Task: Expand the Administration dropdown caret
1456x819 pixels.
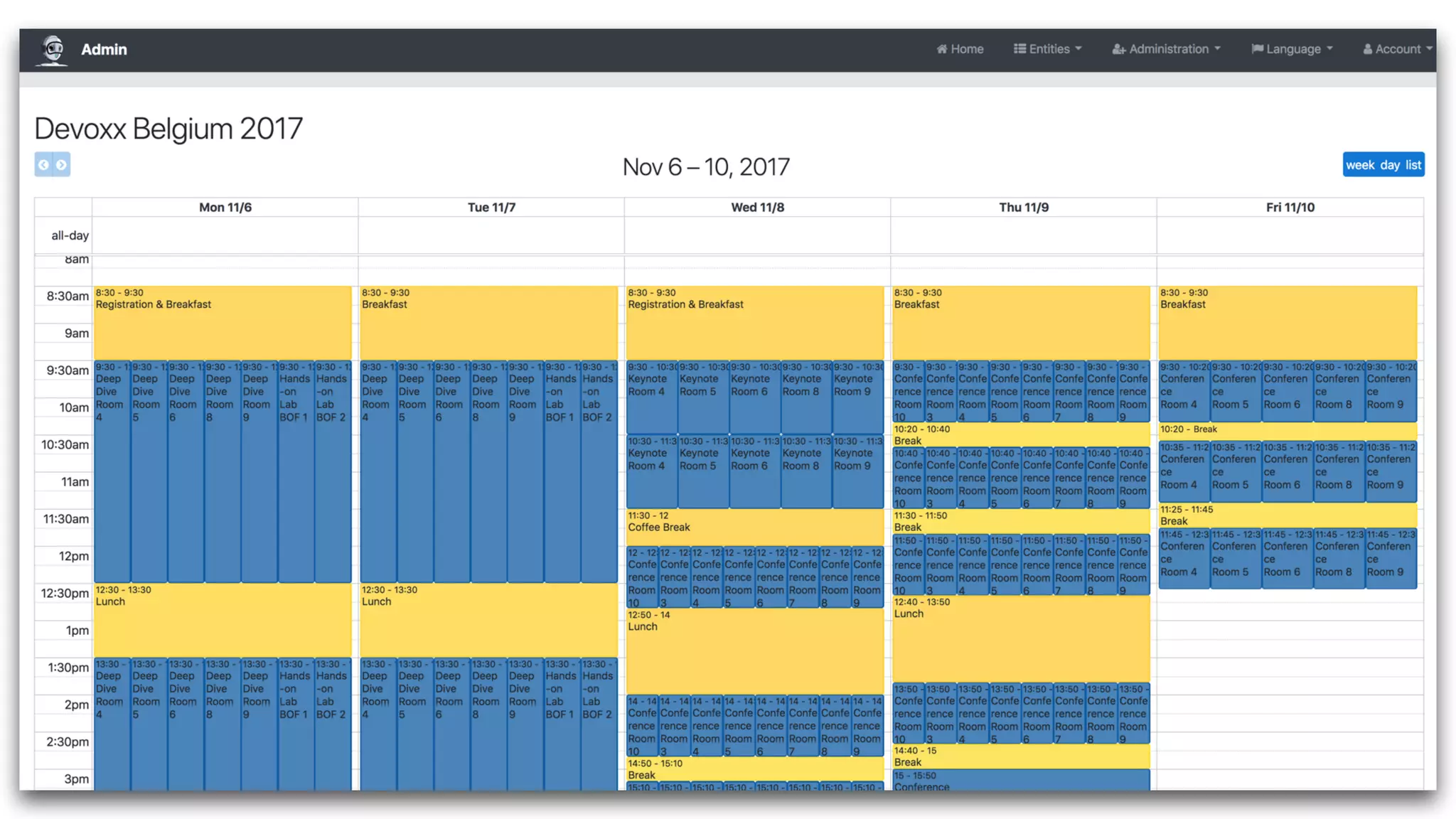Action: 1217,49
